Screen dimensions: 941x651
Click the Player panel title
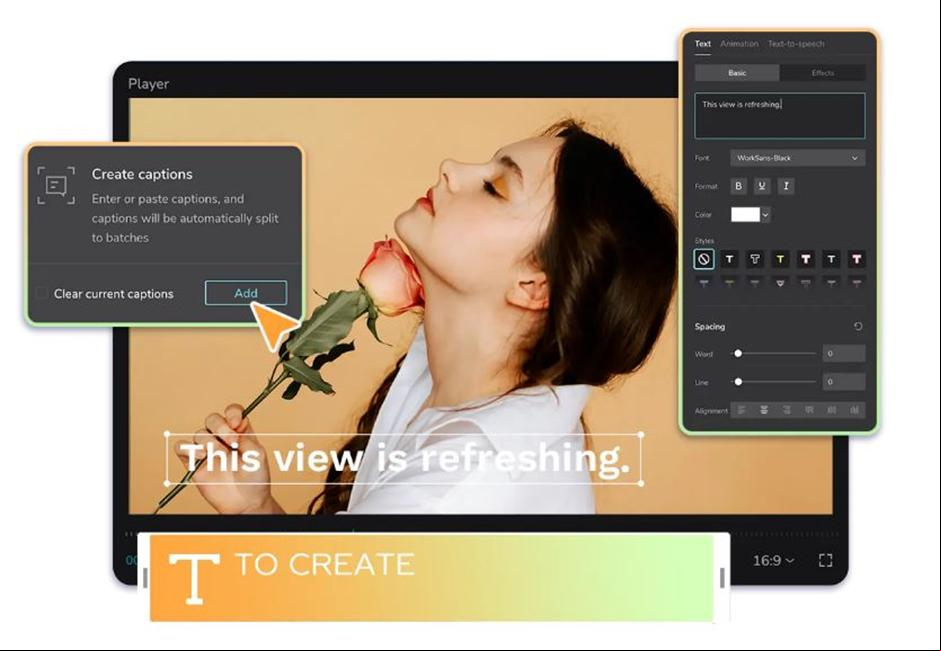[148, 84]
